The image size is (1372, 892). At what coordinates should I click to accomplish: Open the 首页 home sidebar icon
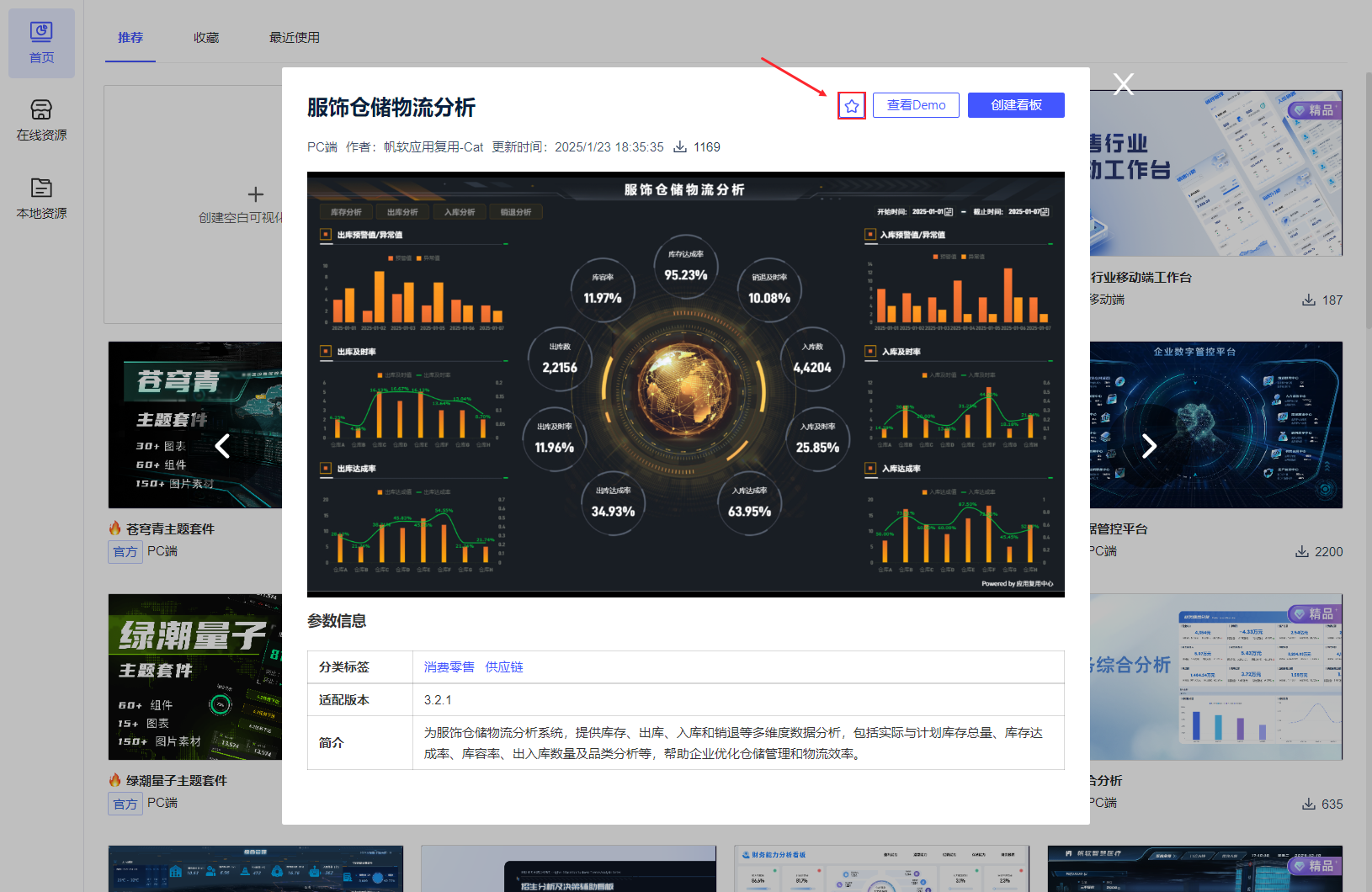[41, 43]
